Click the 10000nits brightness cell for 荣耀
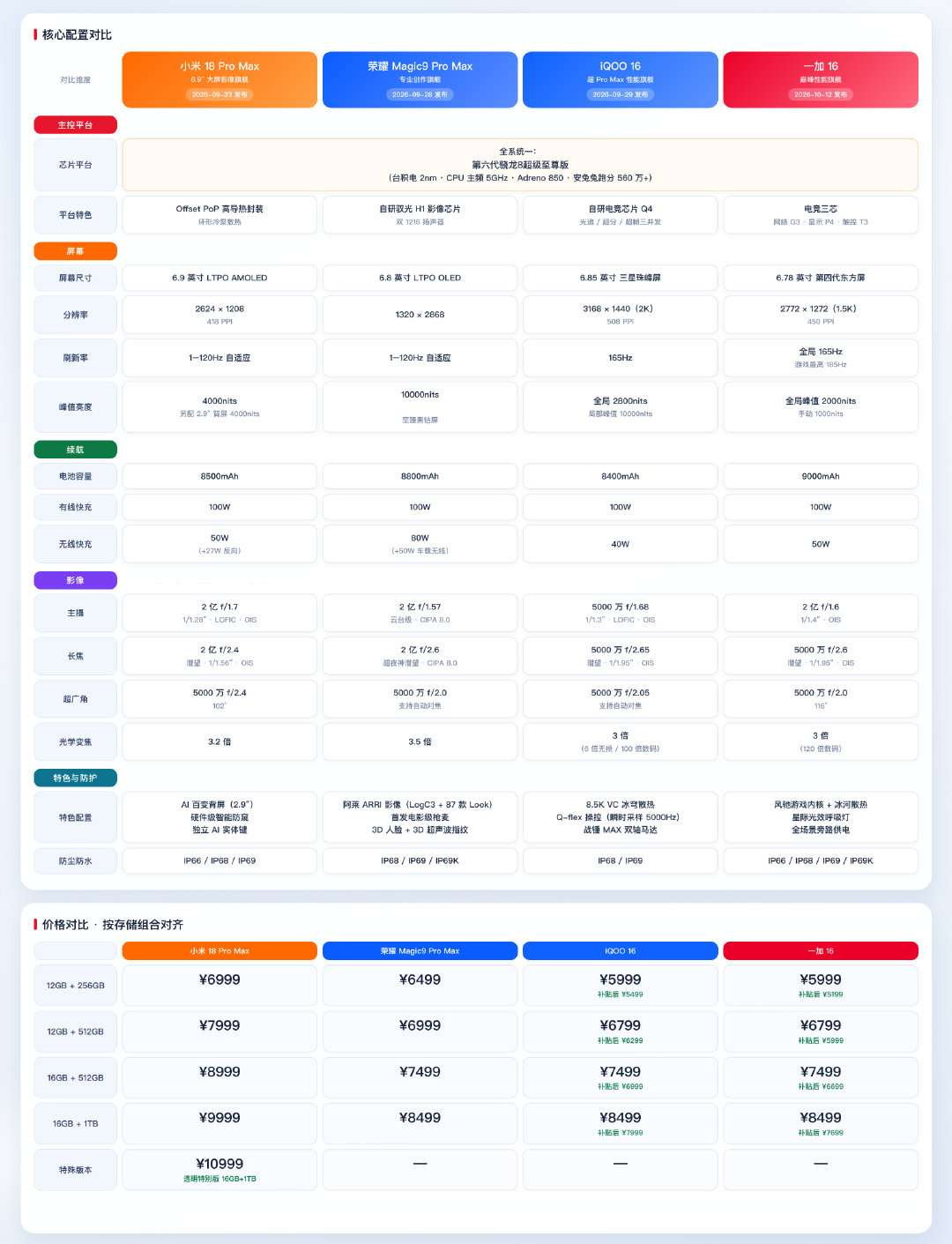 tap(420, 407)
